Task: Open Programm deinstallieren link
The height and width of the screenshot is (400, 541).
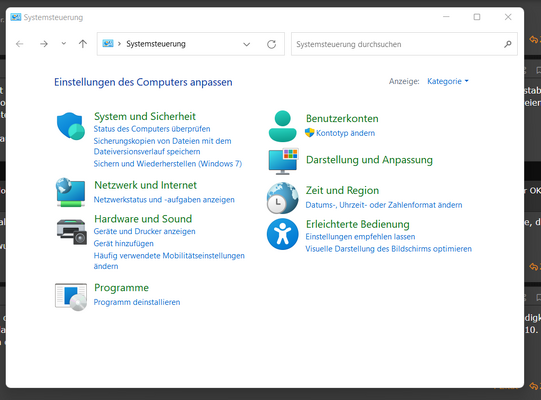Action: [x=137, y=302]
